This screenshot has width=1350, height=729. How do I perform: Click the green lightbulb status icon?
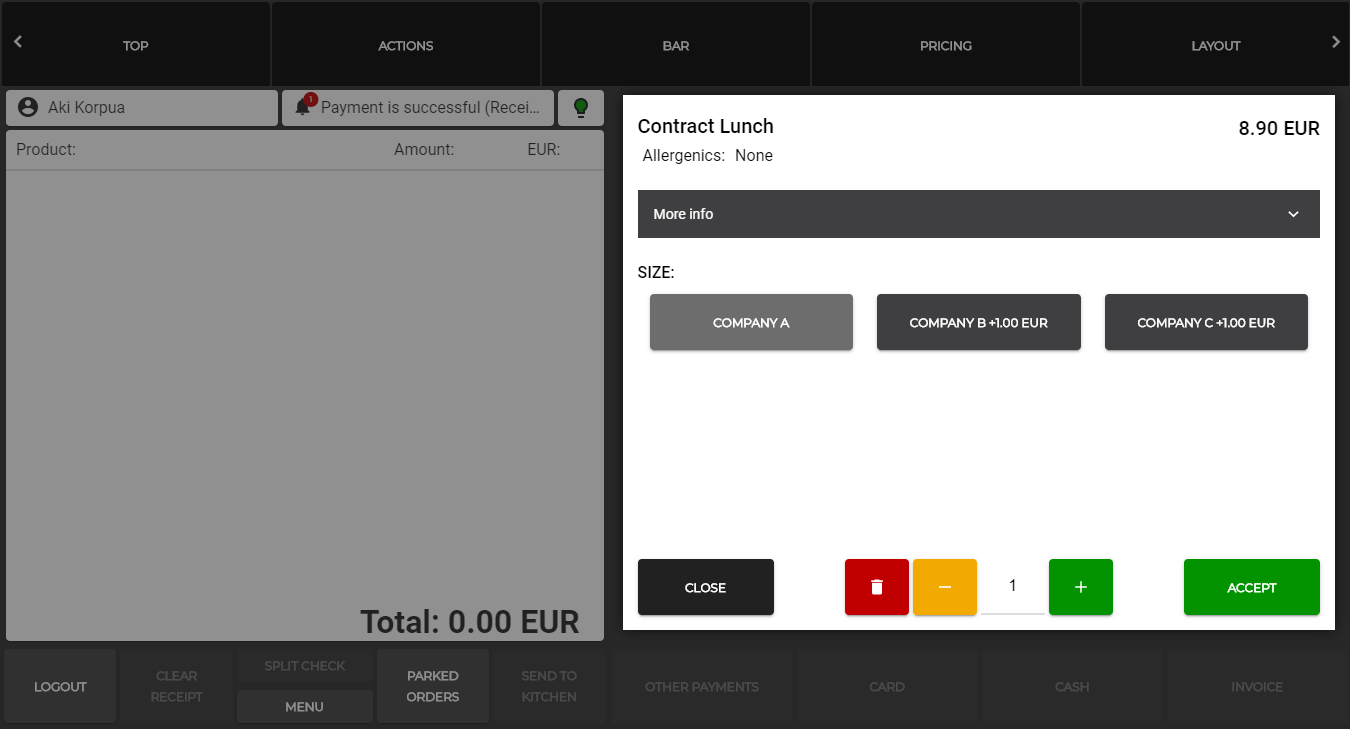pos(580,107)
